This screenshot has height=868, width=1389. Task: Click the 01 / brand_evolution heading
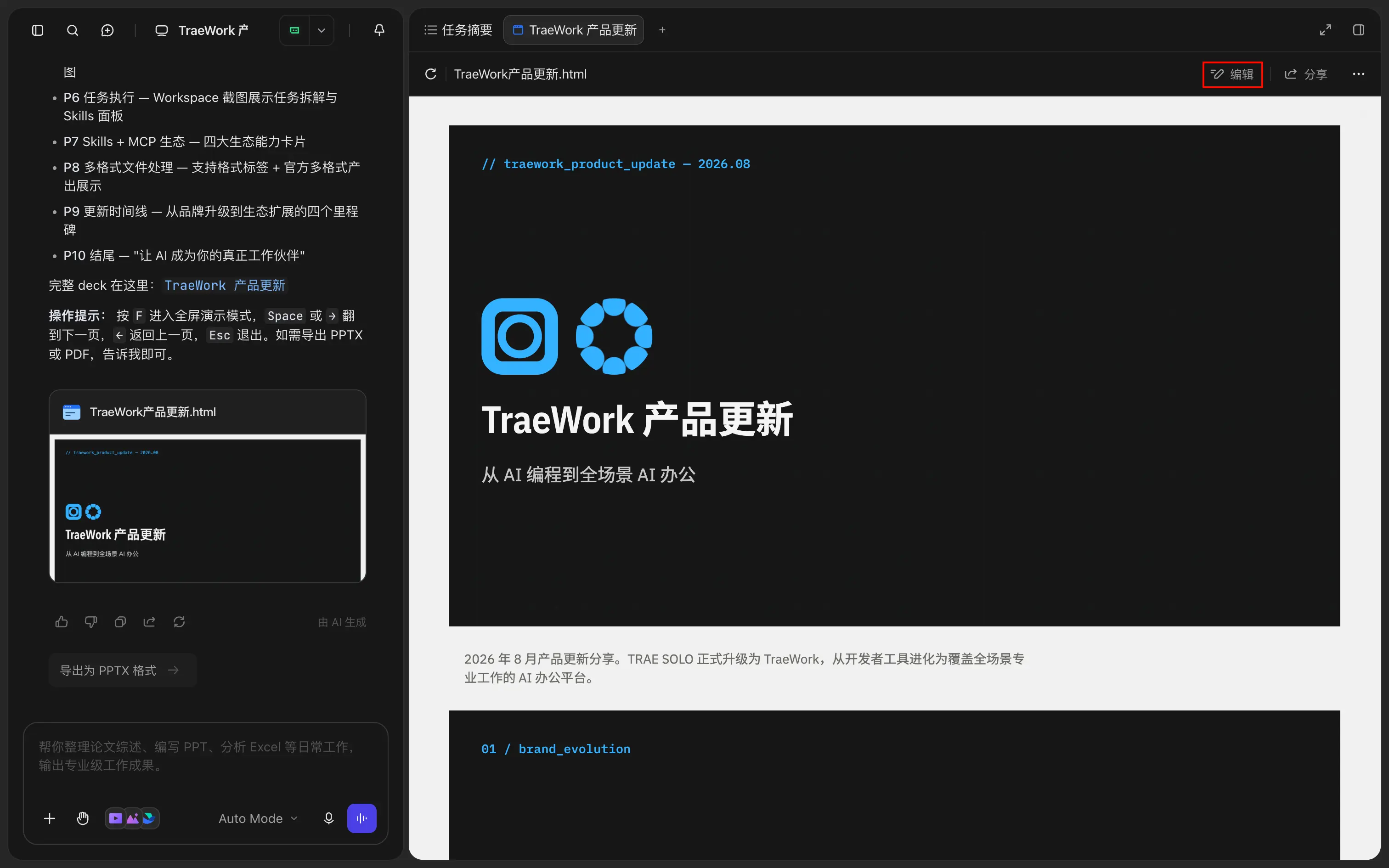click(556, 749)
